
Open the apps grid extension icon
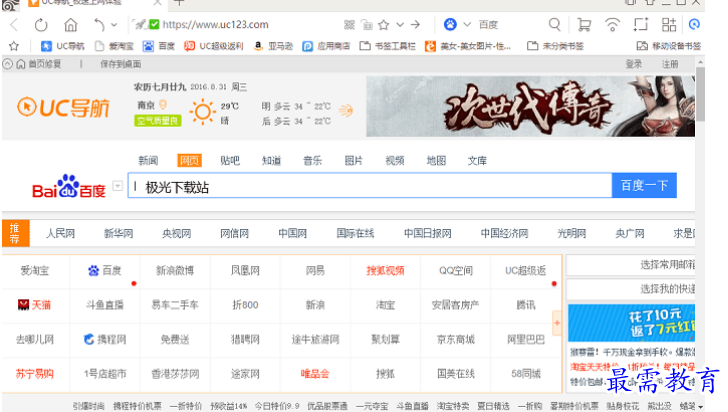coord(669,25)
